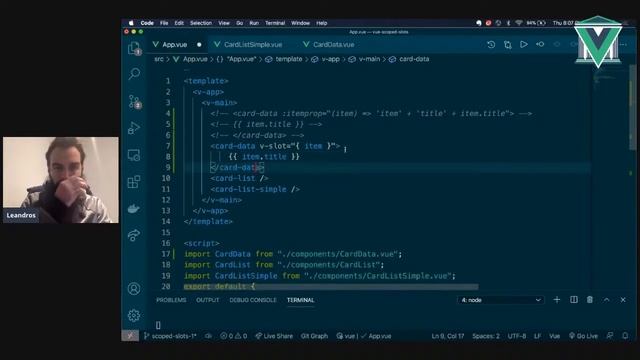
Task: Open the Apple menu
Action: [x=131, y=23]
